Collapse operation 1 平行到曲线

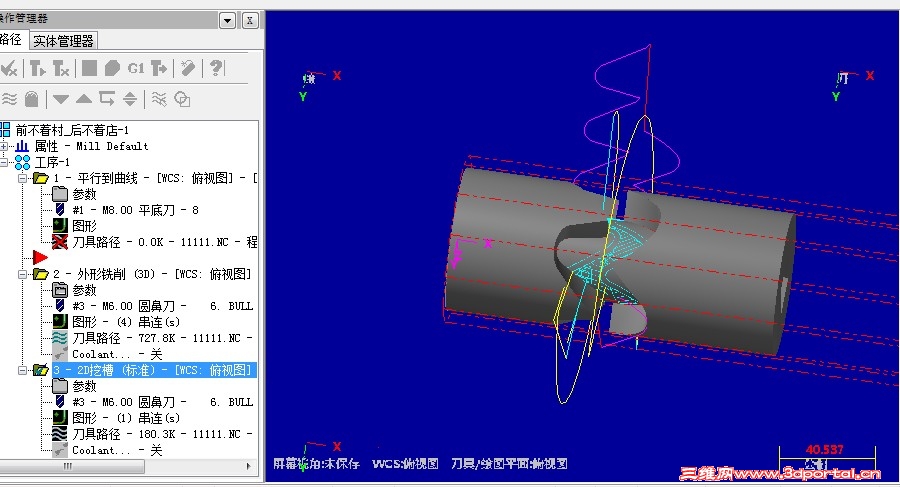click(x=22, y=179)
